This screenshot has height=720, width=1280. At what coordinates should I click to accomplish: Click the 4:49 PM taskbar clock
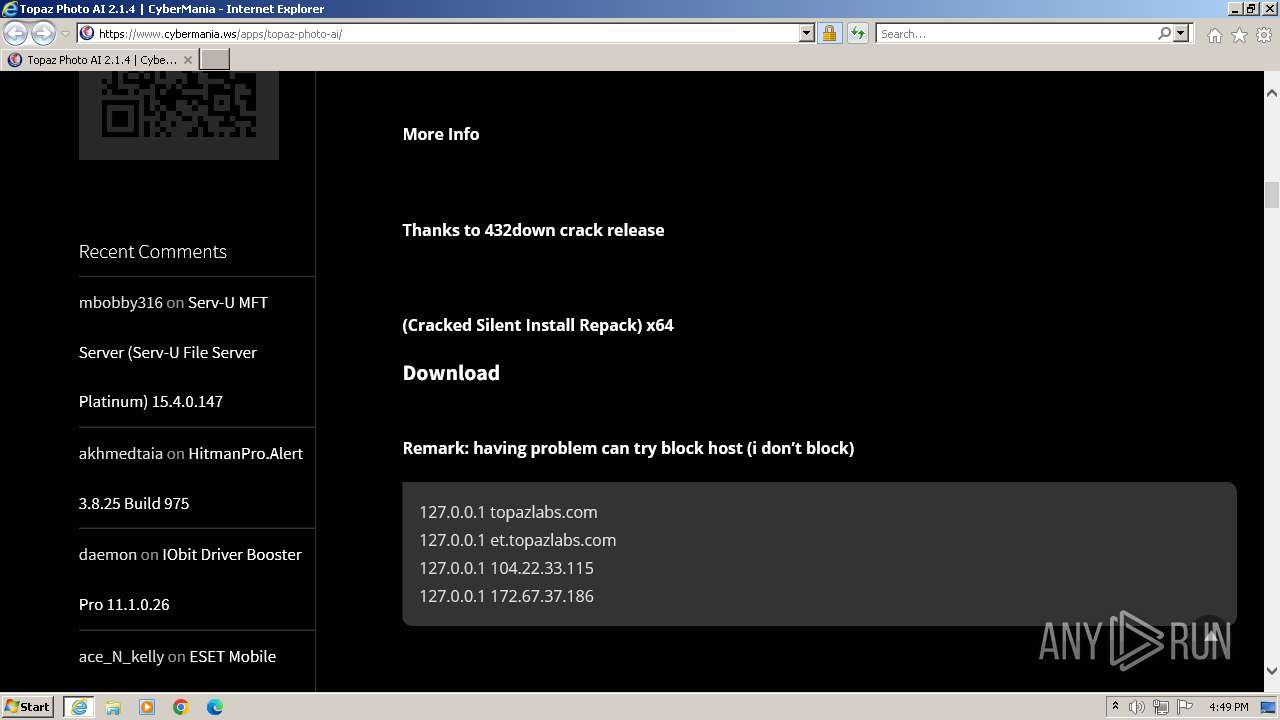tap(1229, 707)
